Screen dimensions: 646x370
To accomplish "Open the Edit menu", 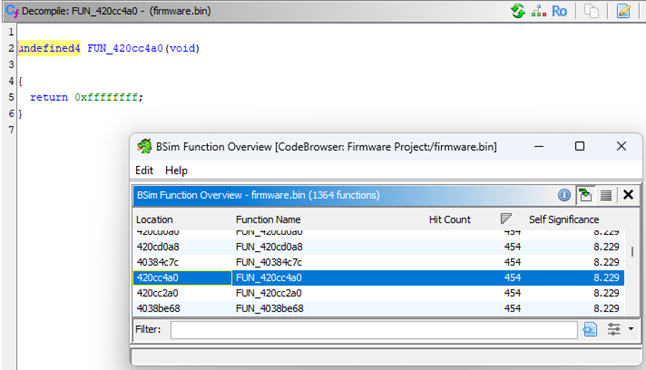I will (x=144, y=170).
